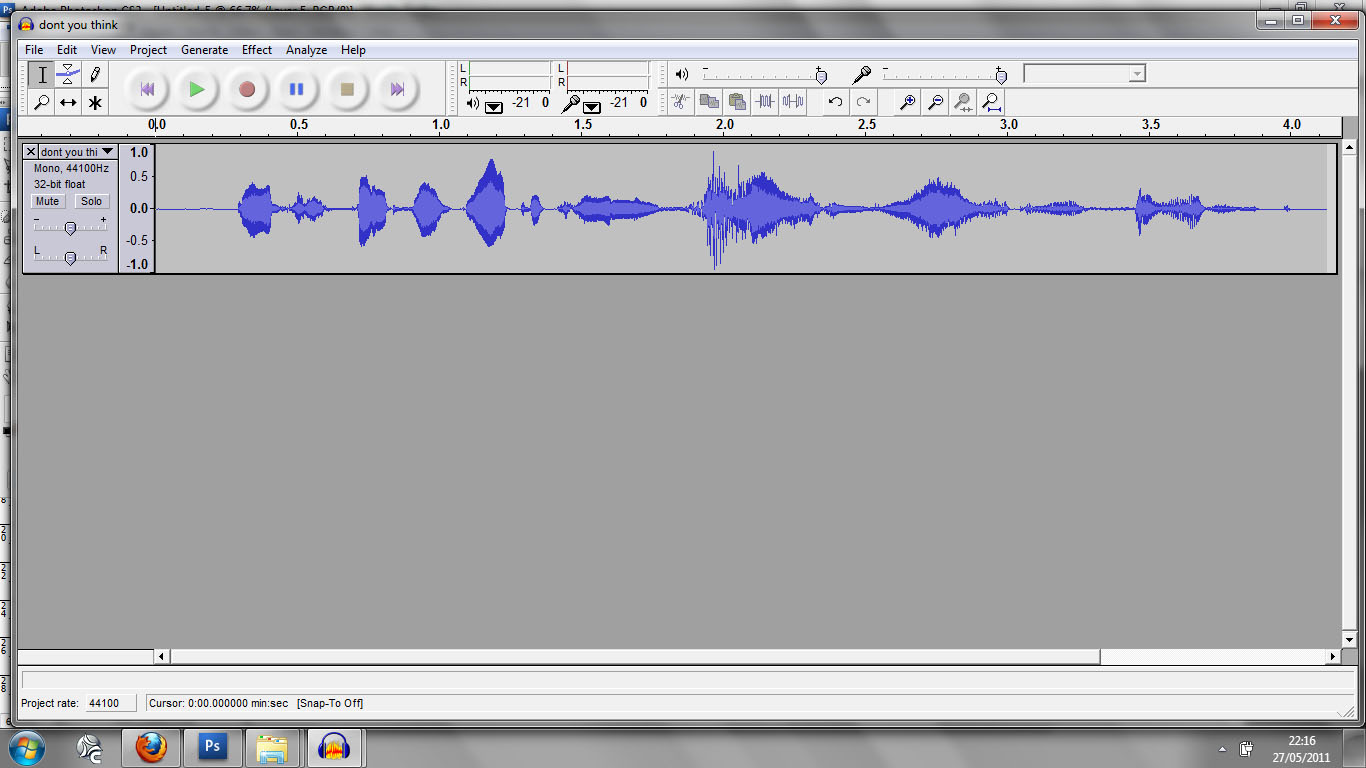Fit the project in the window
The height and width of the screenshot is (768, 1366).
click(991, 101)
